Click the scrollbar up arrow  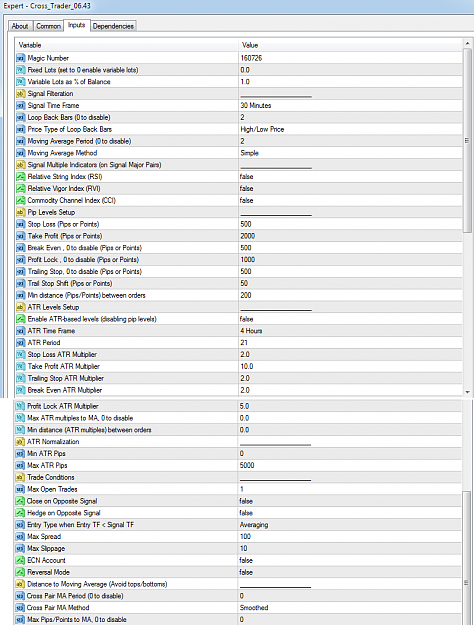click(x=467, y=43)
